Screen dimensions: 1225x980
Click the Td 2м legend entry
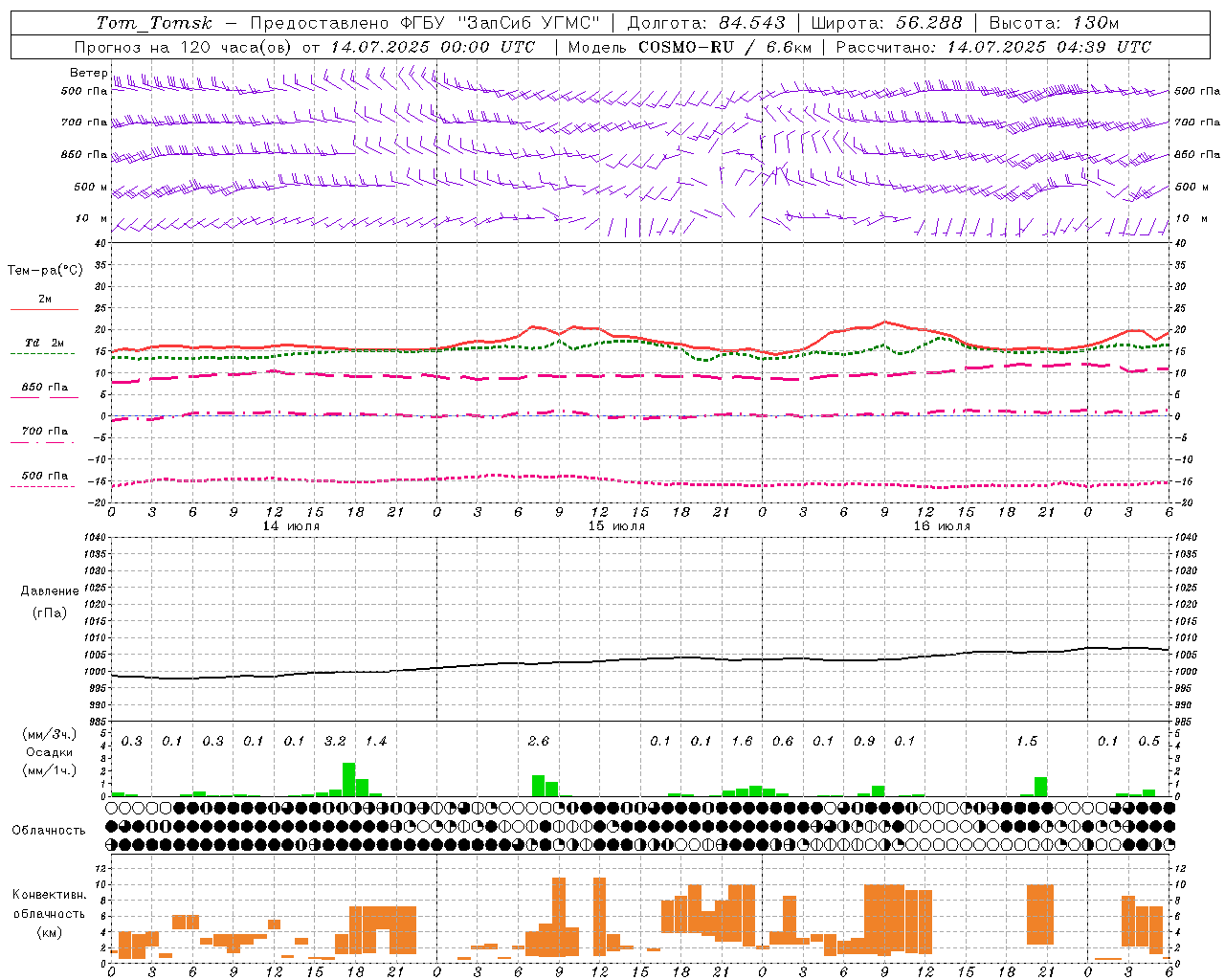pyautogui.click(x=45, y=343)
